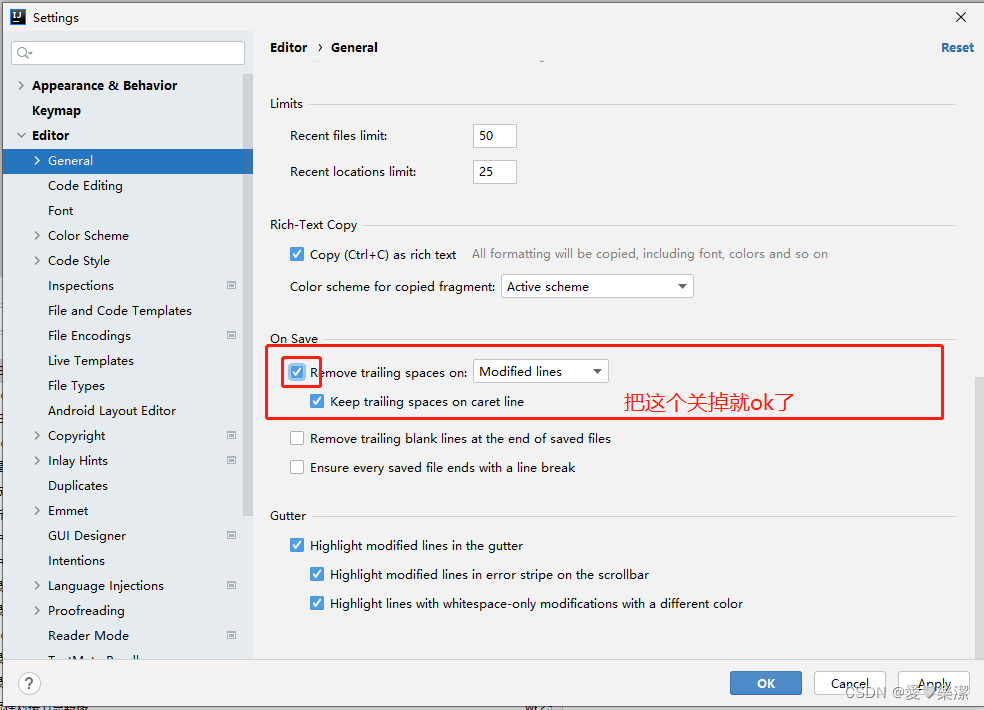Viewport: 984px width, 710px height.
Task: Click the search magnifier icon in settings
Action: coord(24,53)
